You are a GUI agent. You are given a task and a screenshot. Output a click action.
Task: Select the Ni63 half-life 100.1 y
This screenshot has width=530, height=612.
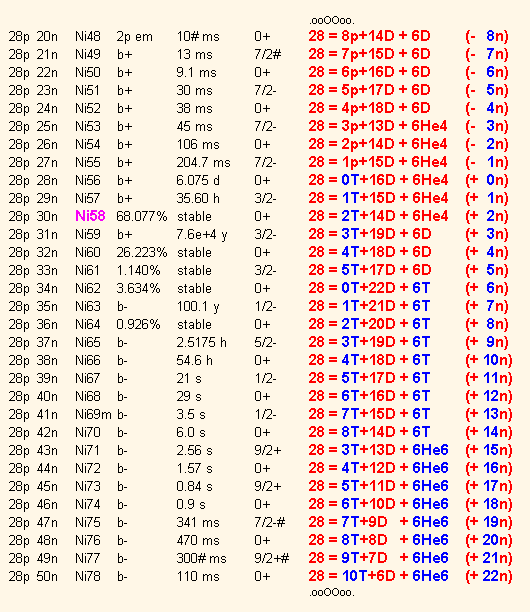tap(198, 307)
